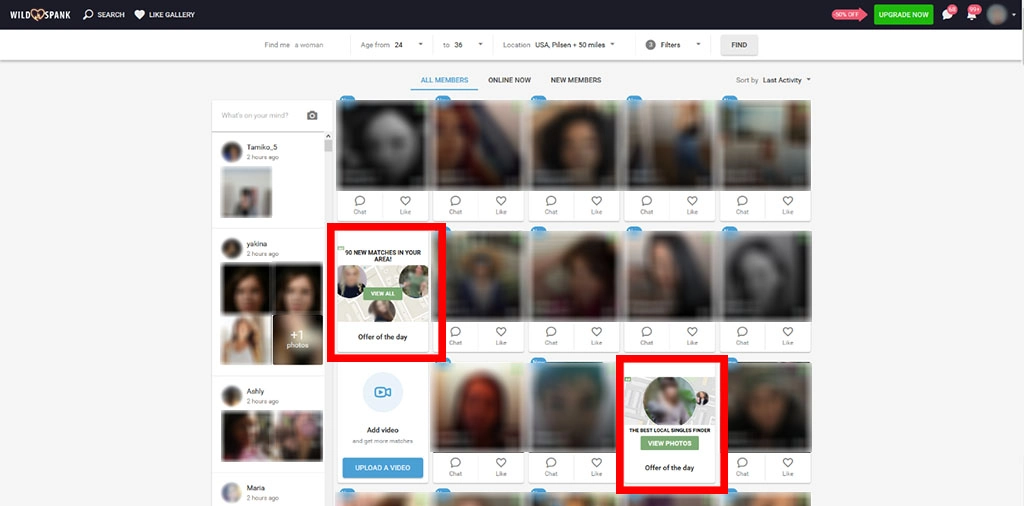Open the Wild Spank logo home link
1024x506 pixels.
click(40, 14)
